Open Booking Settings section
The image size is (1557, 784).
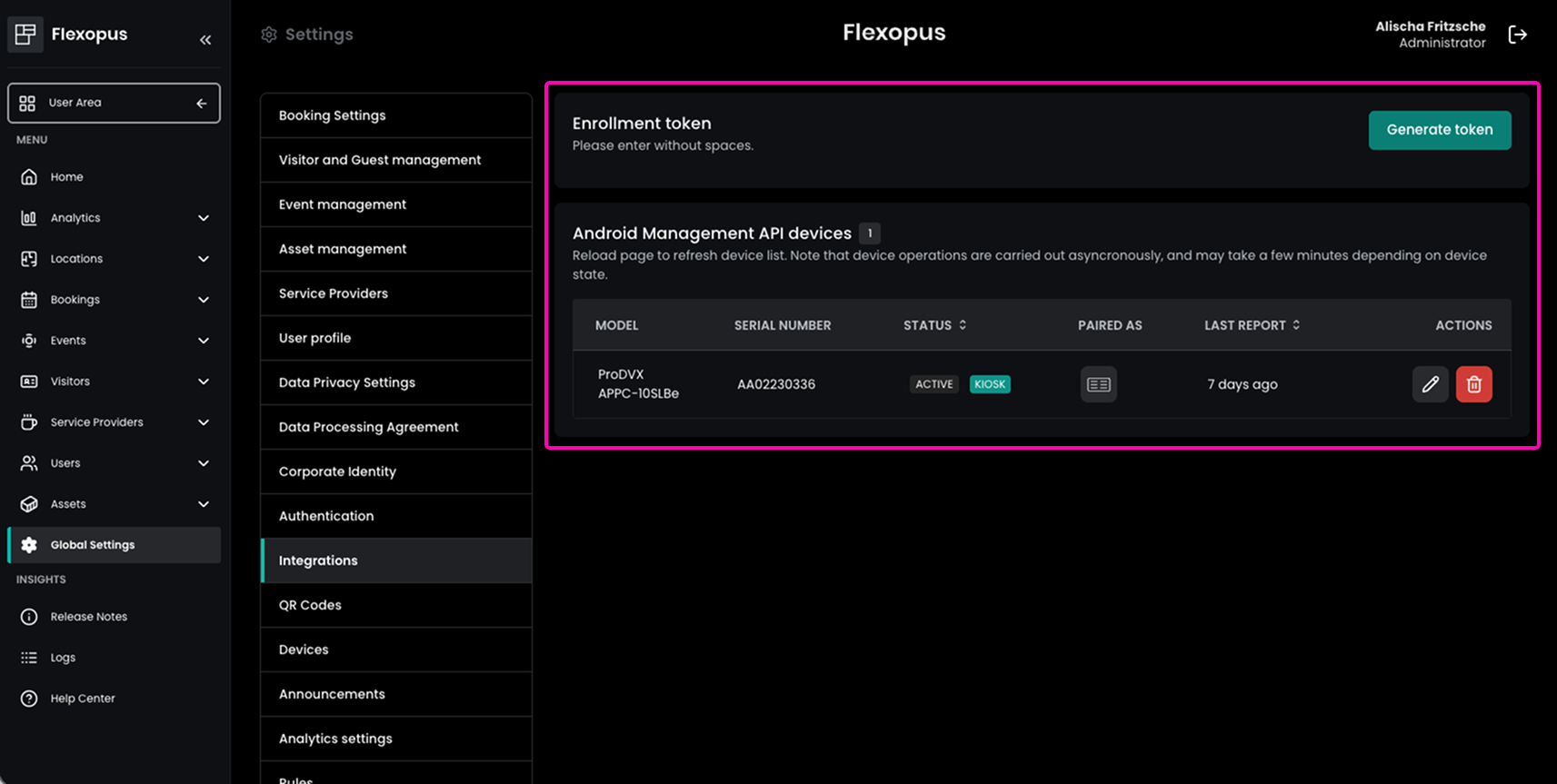[x=332, y=115]
